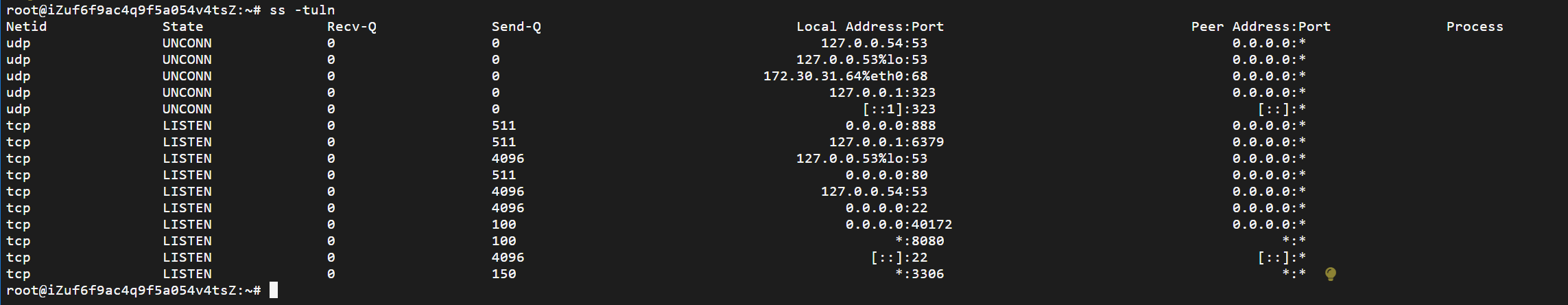The width and height of the screenshot is (1568, 305).
Task: Click the *:3306 local address entry
Action: coord(919,274)
